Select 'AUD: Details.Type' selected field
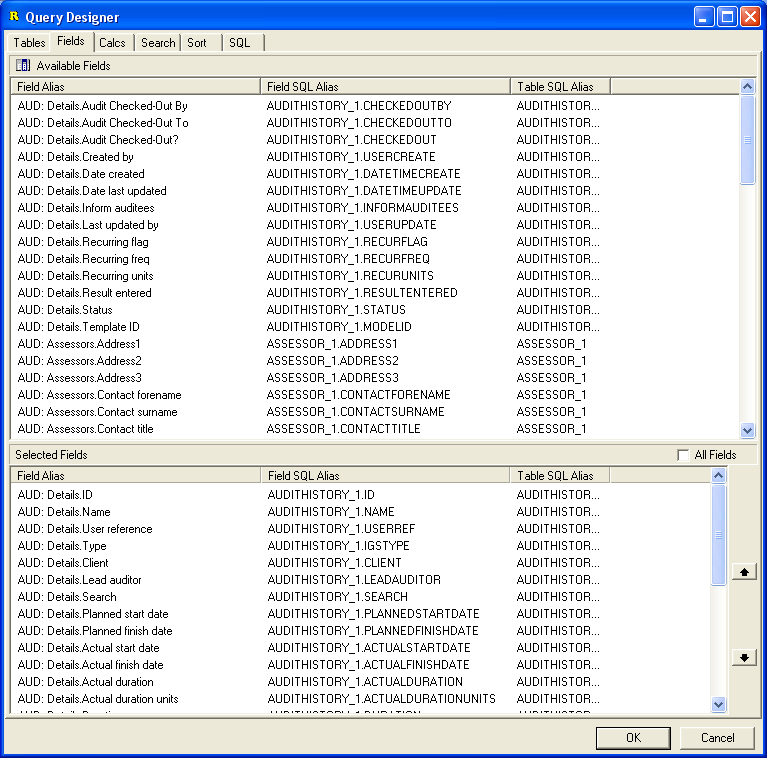The width and height of the screenshot is (767, 758). (361, 546)
